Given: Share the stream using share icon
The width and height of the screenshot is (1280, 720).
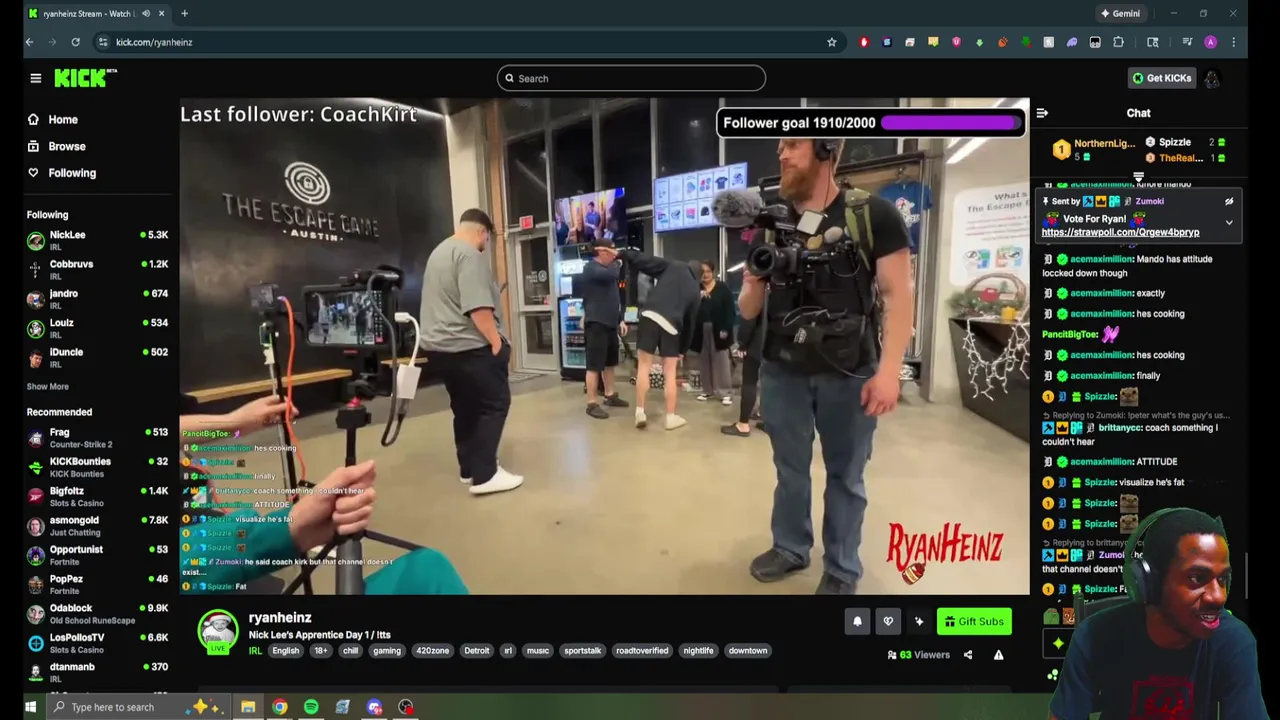Looking at the screenshot, I should pos(968,655).
